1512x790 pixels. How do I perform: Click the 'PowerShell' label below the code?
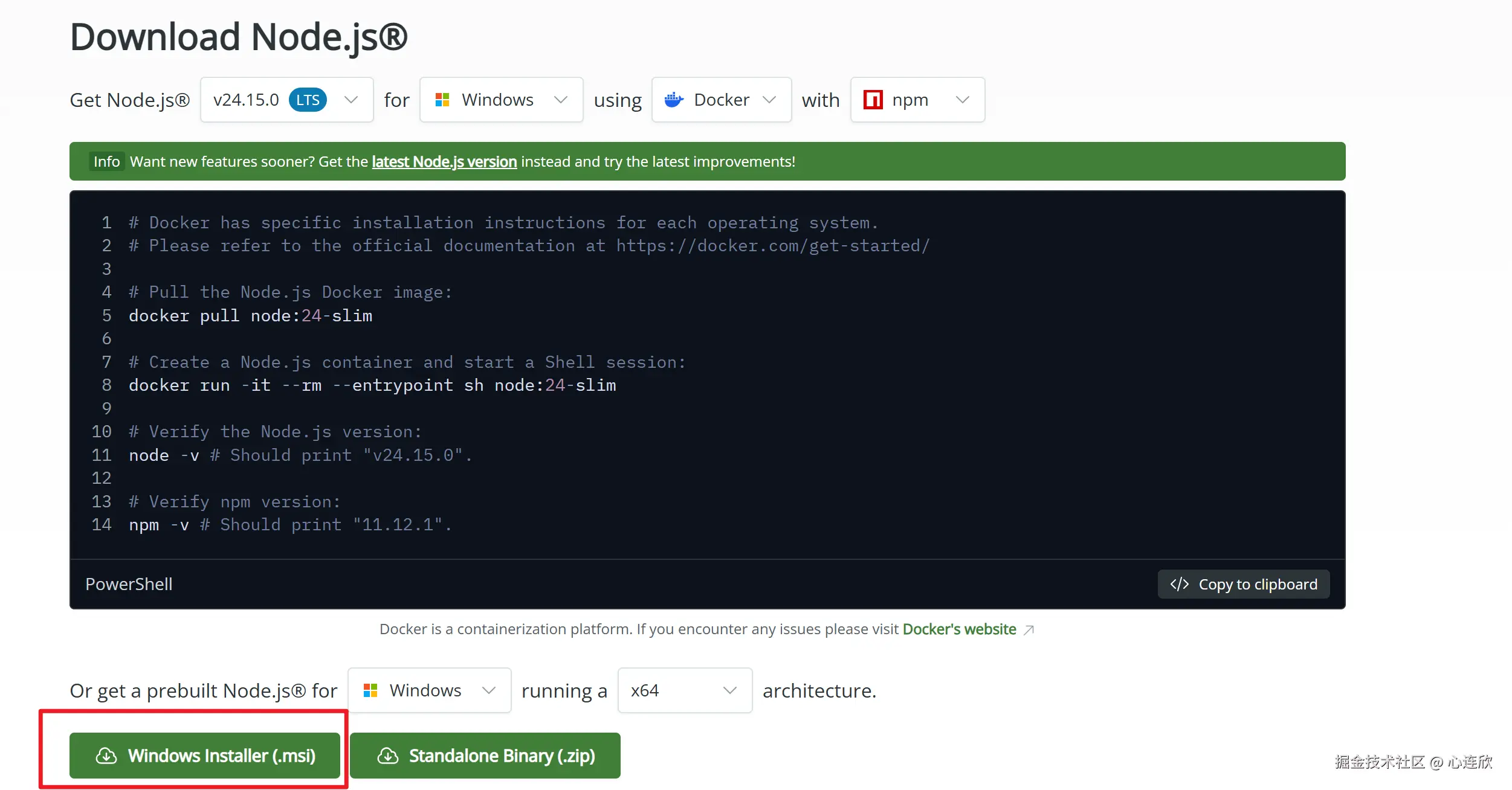click(129, 584)
